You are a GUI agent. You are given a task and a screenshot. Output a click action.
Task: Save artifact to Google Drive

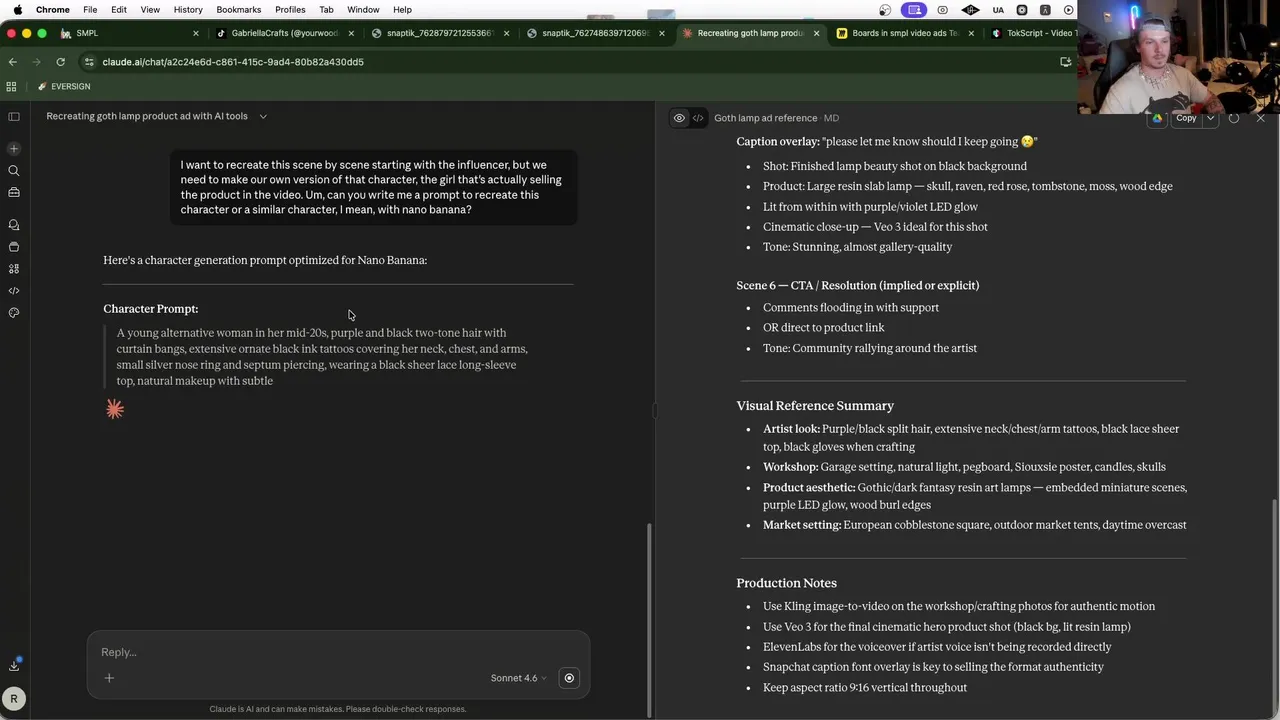click(1157, 118)
